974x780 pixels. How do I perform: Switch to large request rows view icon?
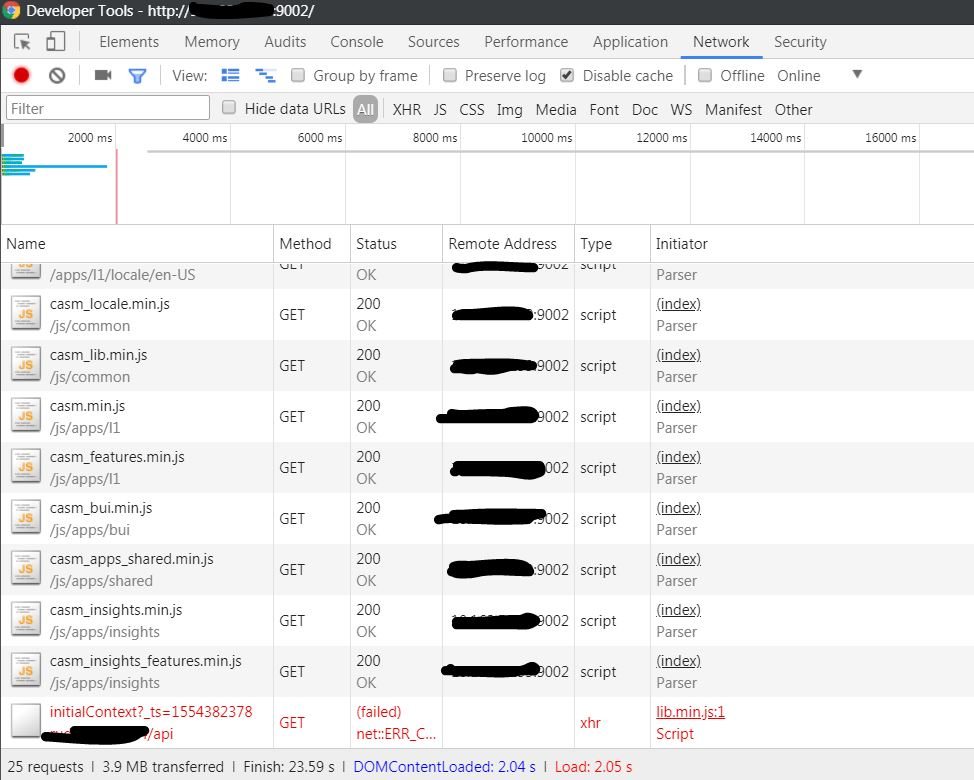[231, 75]
